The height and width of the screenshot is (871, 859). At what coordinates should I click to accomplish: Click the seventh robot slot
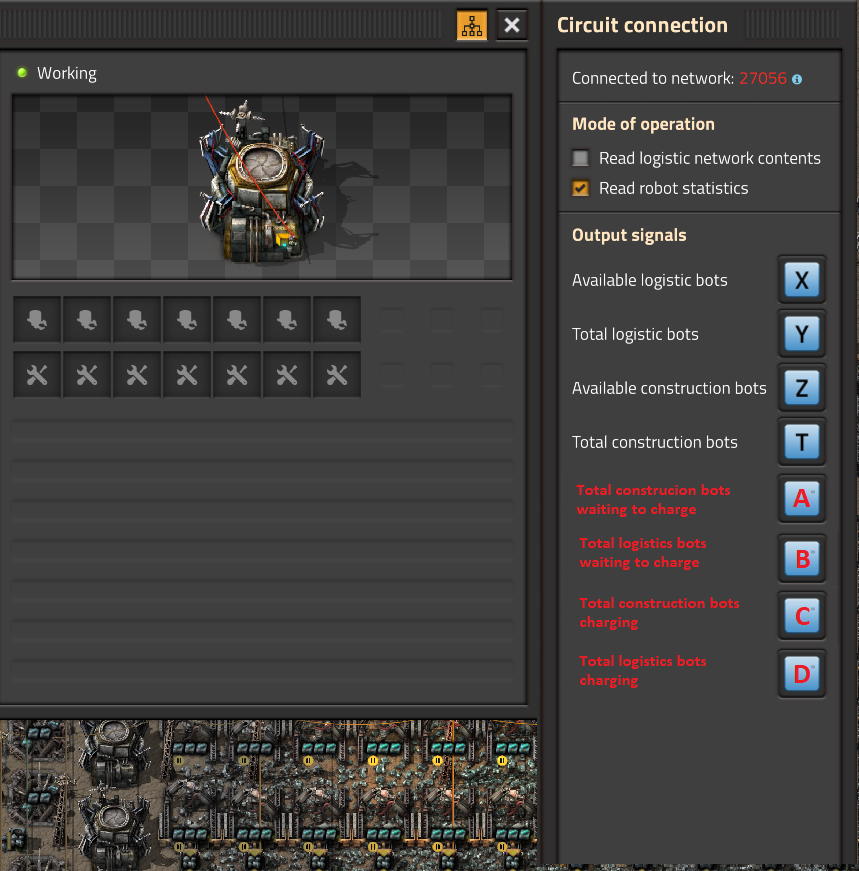pos(337,319)
